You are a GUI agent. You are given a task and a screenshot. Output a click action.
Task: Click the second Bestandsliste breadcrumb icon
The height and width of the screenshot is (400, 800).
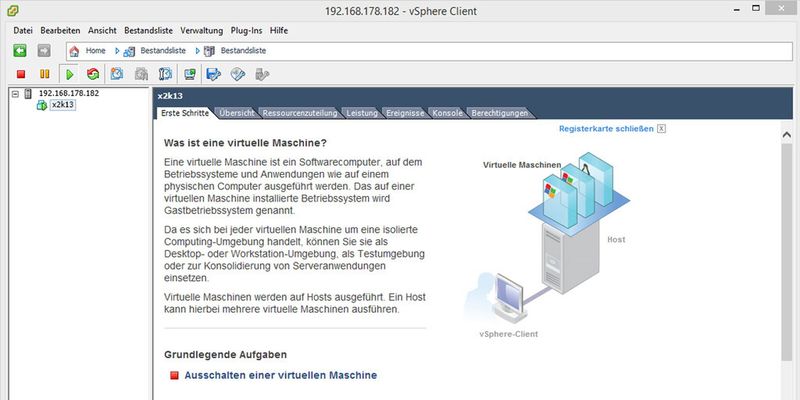209,51
